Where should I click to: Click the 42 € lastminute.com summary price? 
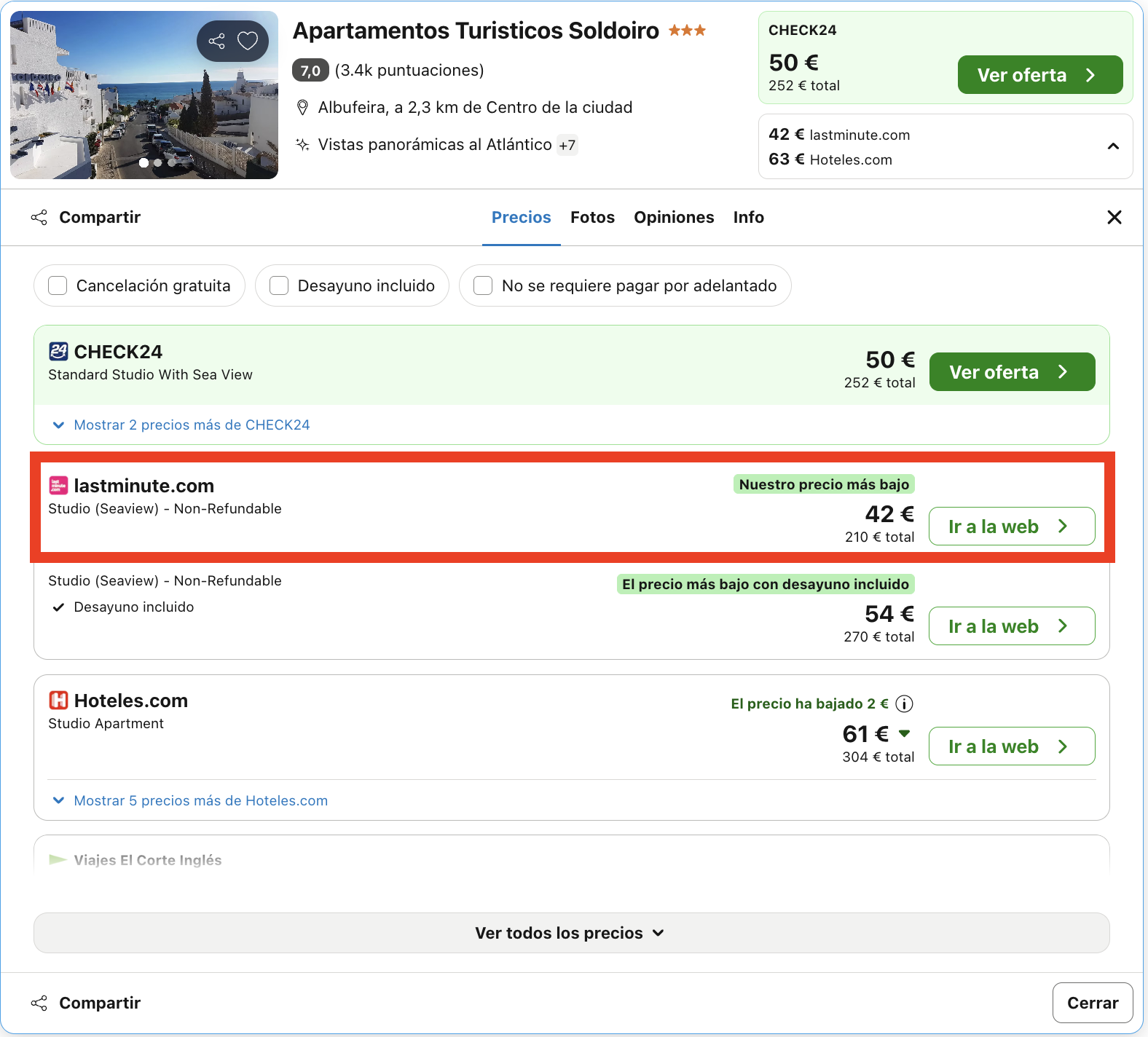click(x=839, y=135)
